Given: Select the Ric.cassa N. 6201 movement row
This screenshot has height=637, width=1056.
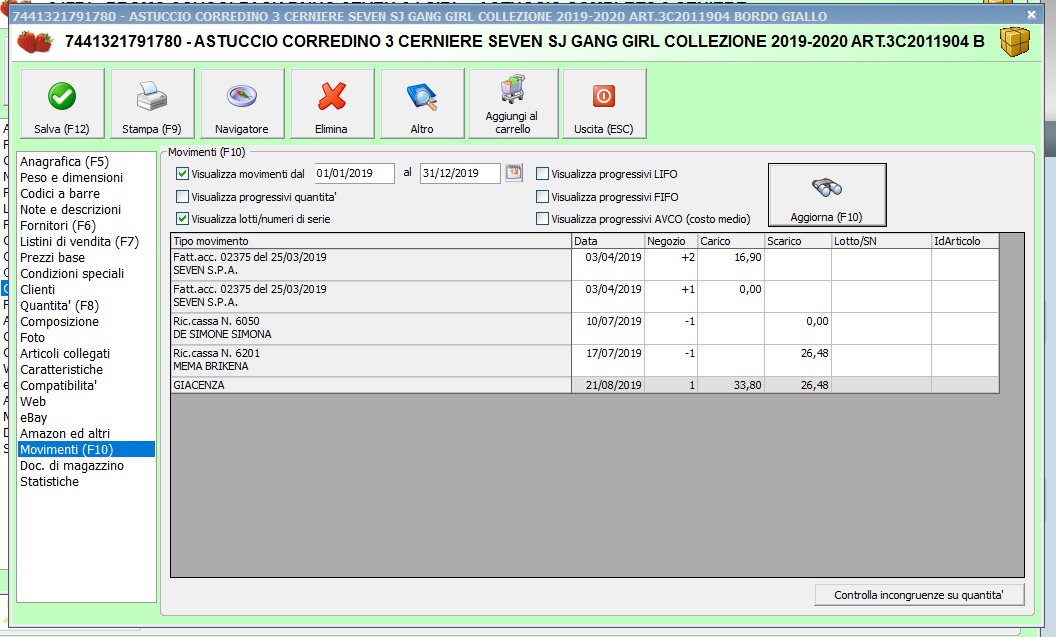Looking at the screenshot, I should [585, 360].
